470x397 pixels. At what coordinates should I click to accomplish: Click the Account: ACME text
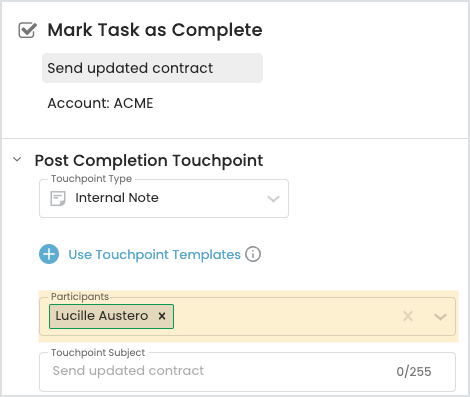100,103
